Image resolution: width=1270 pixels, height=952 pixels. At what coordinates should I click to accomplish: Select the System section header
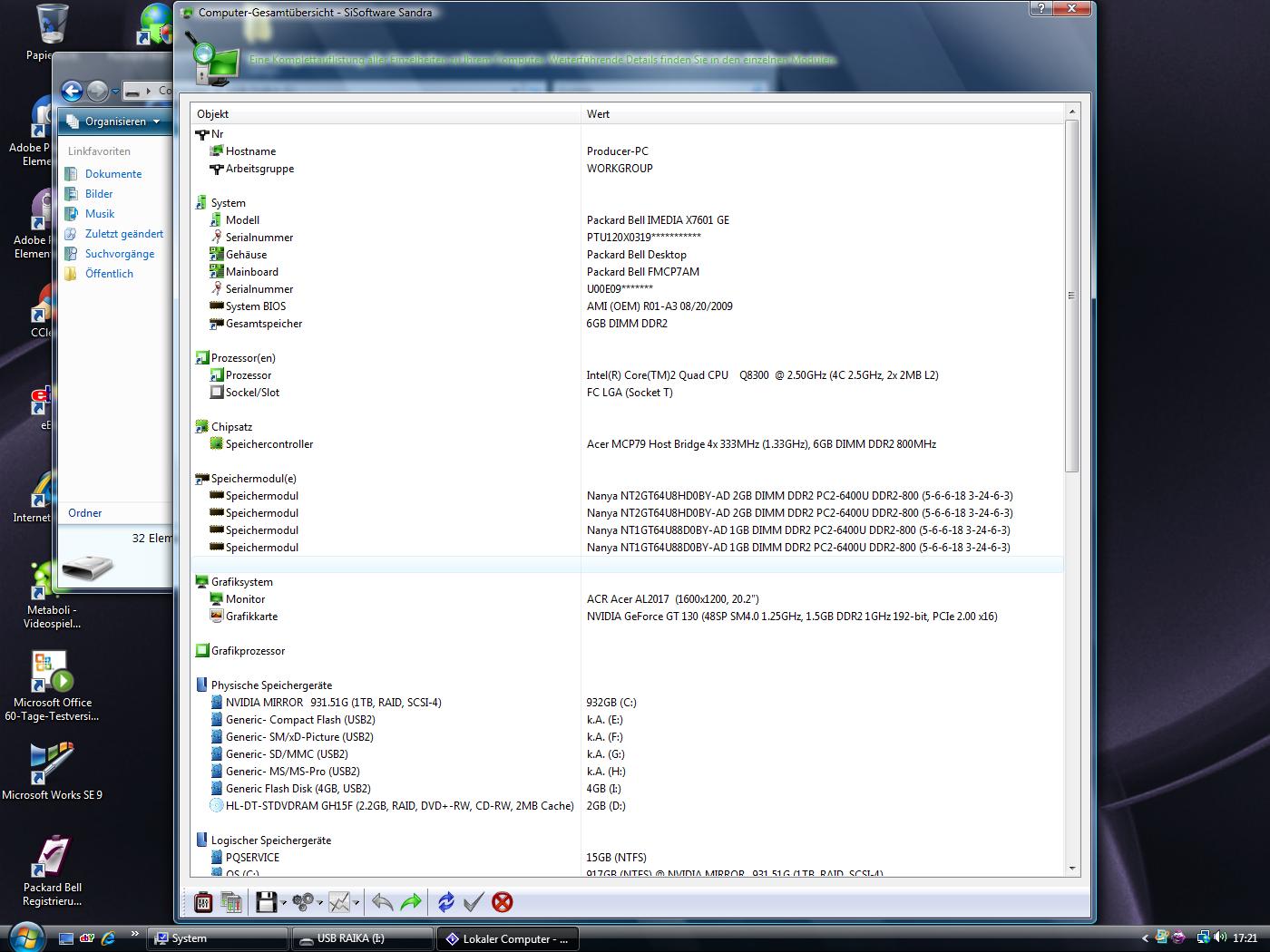[626, 203]
